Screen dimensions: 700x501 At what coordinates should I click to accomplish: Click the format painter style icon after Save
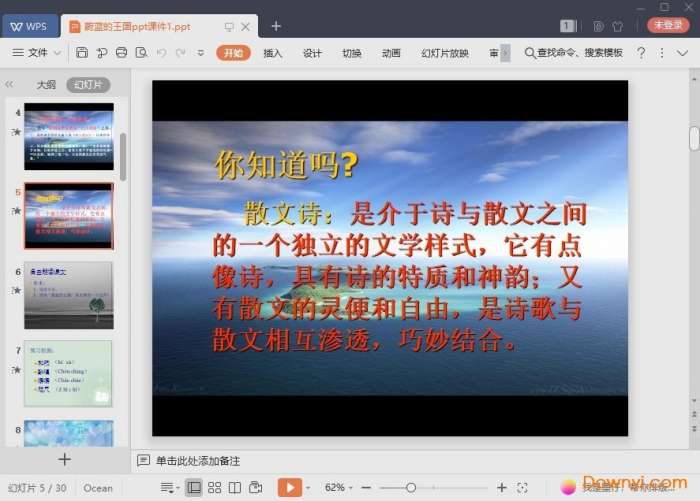coord(102,53)
